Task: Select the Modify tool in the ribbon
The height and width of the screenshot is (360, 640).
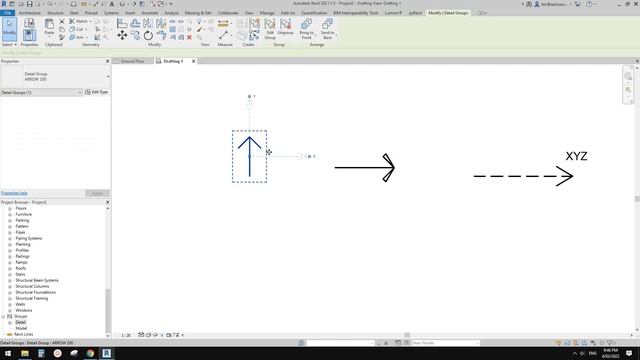Action: pos(9,29)
